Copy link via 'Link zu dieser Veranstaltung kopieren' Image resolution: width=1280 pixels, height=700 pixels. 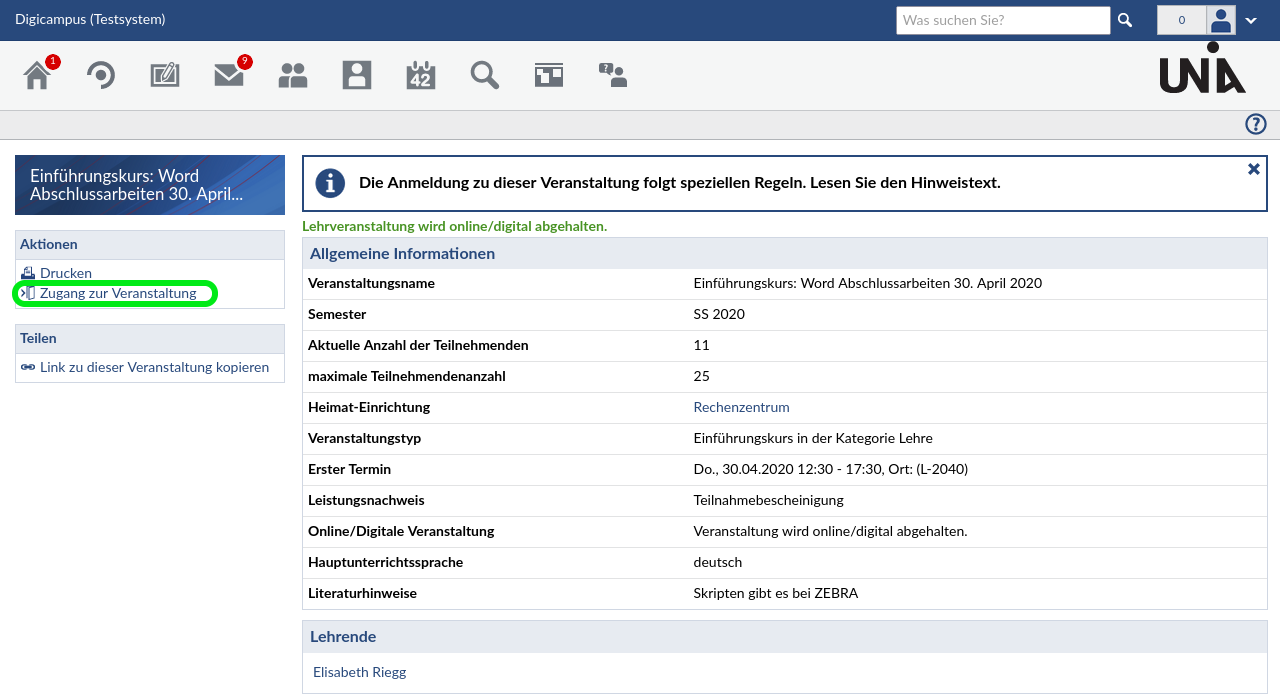154,367
